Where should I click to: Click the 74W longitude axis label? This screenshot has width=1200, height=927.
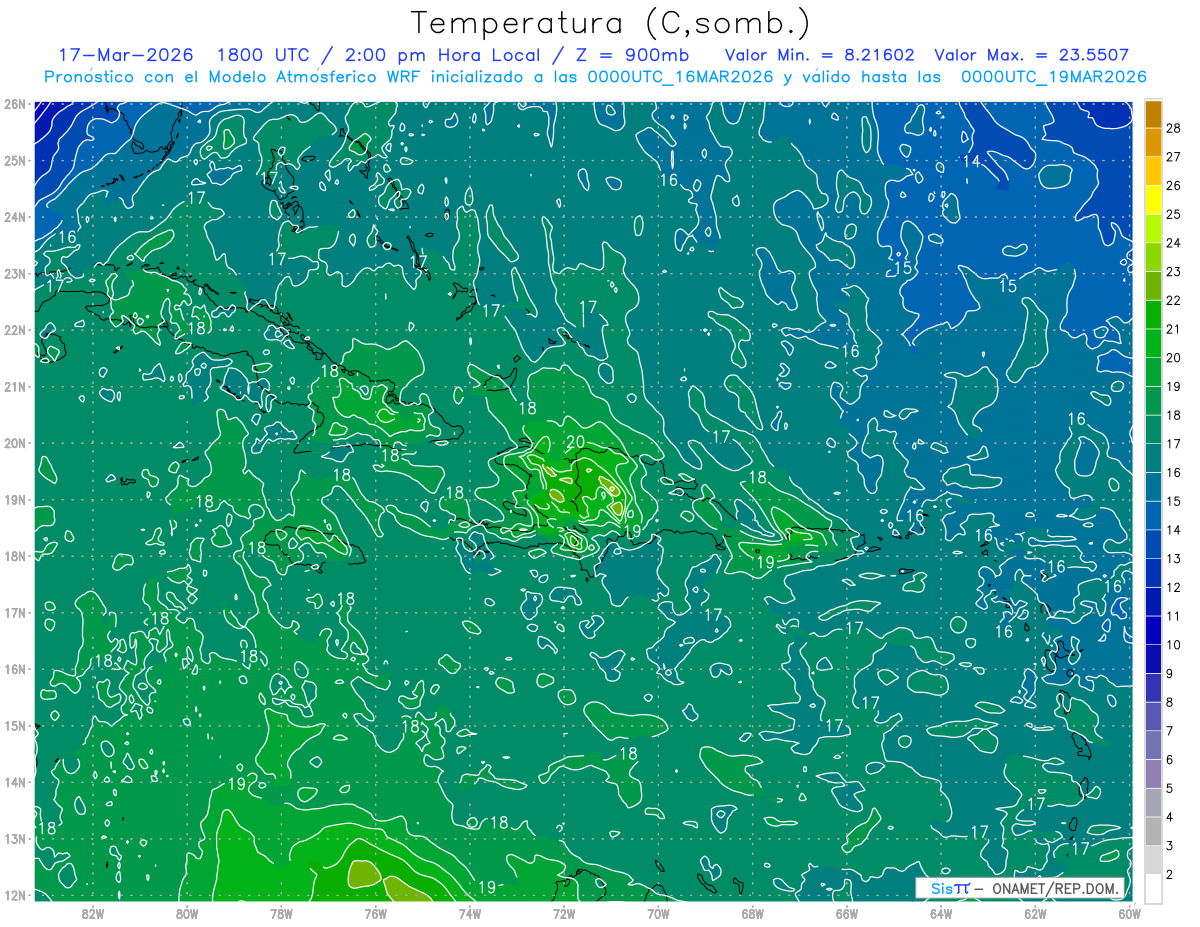tap(469, 912)
